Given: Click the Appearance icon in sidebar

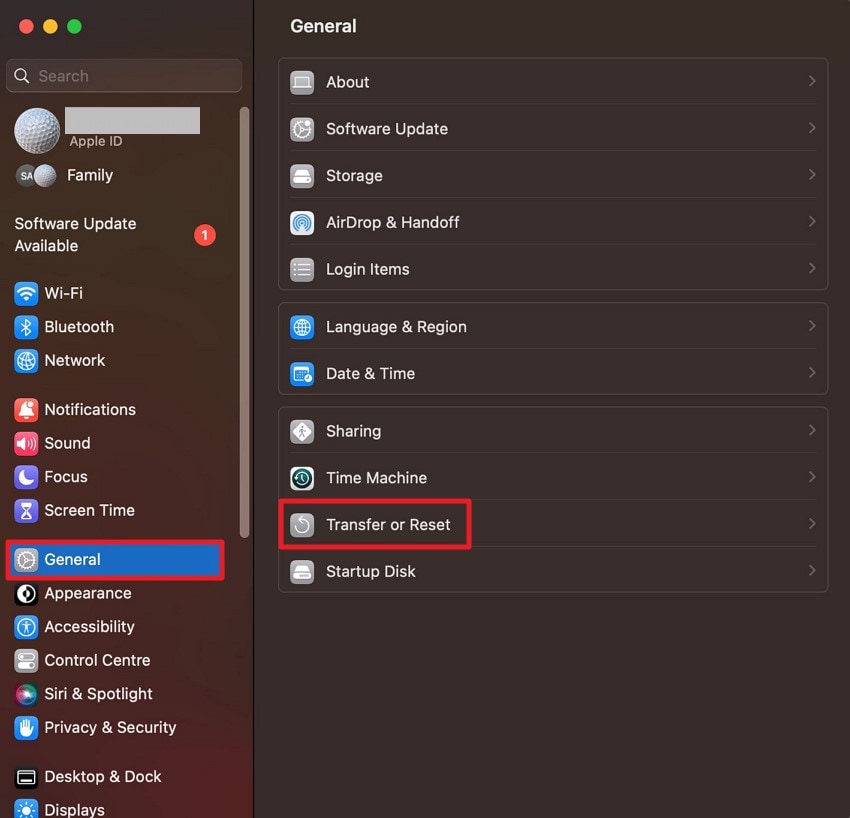Looking at the screenshot, I should (x=26, y=594).
